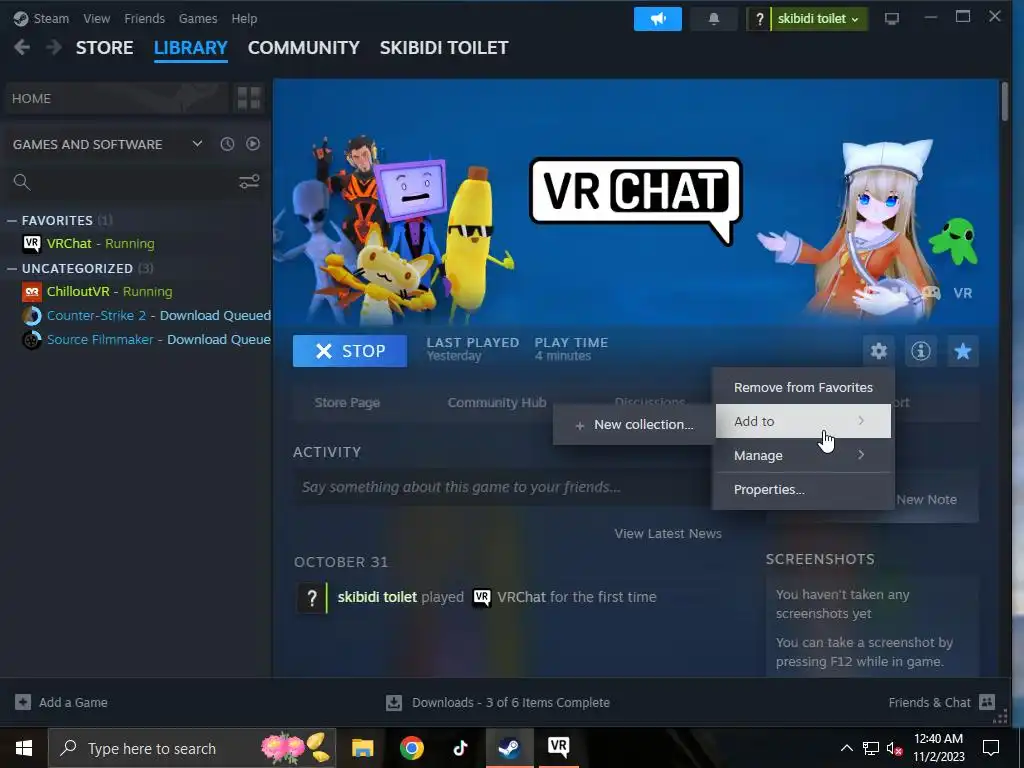Screen dimensions: 1024x768
Task: Open File Explorer from the taskbar
Action: 362,748
